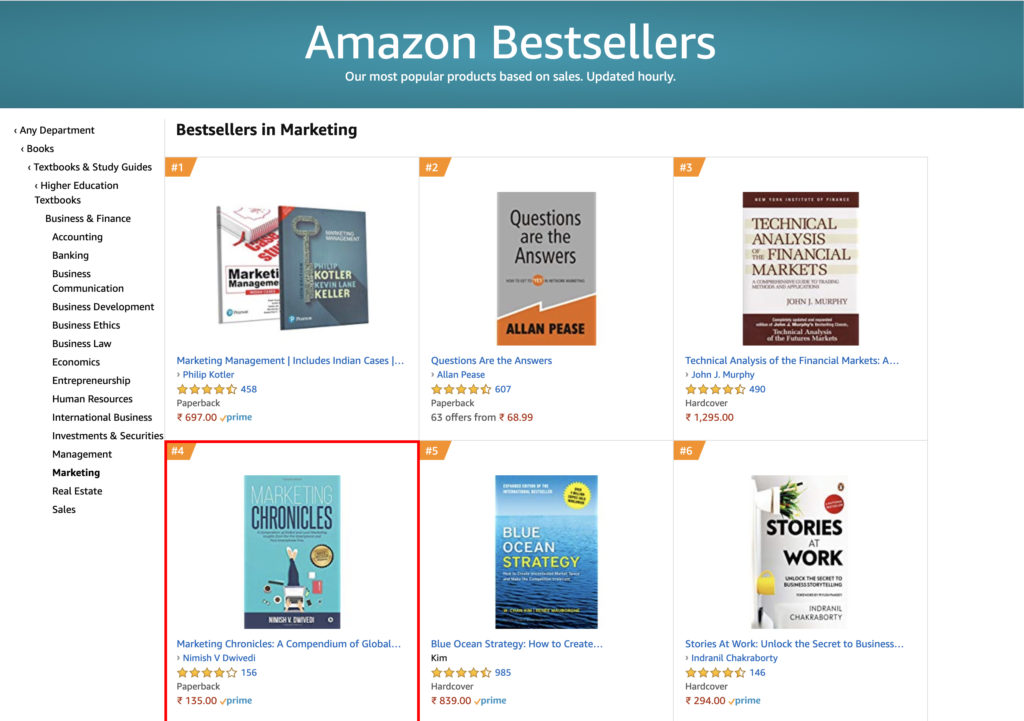Click Stories At Work book cover
Screen dimensions: 1024x721
click(x=800, y=551)
